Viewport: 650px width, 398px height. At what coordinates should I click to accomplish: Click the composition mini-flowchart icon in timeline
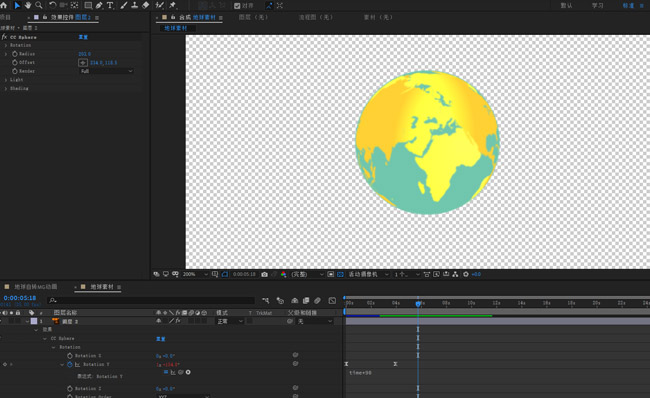click(x=266, y=301)
